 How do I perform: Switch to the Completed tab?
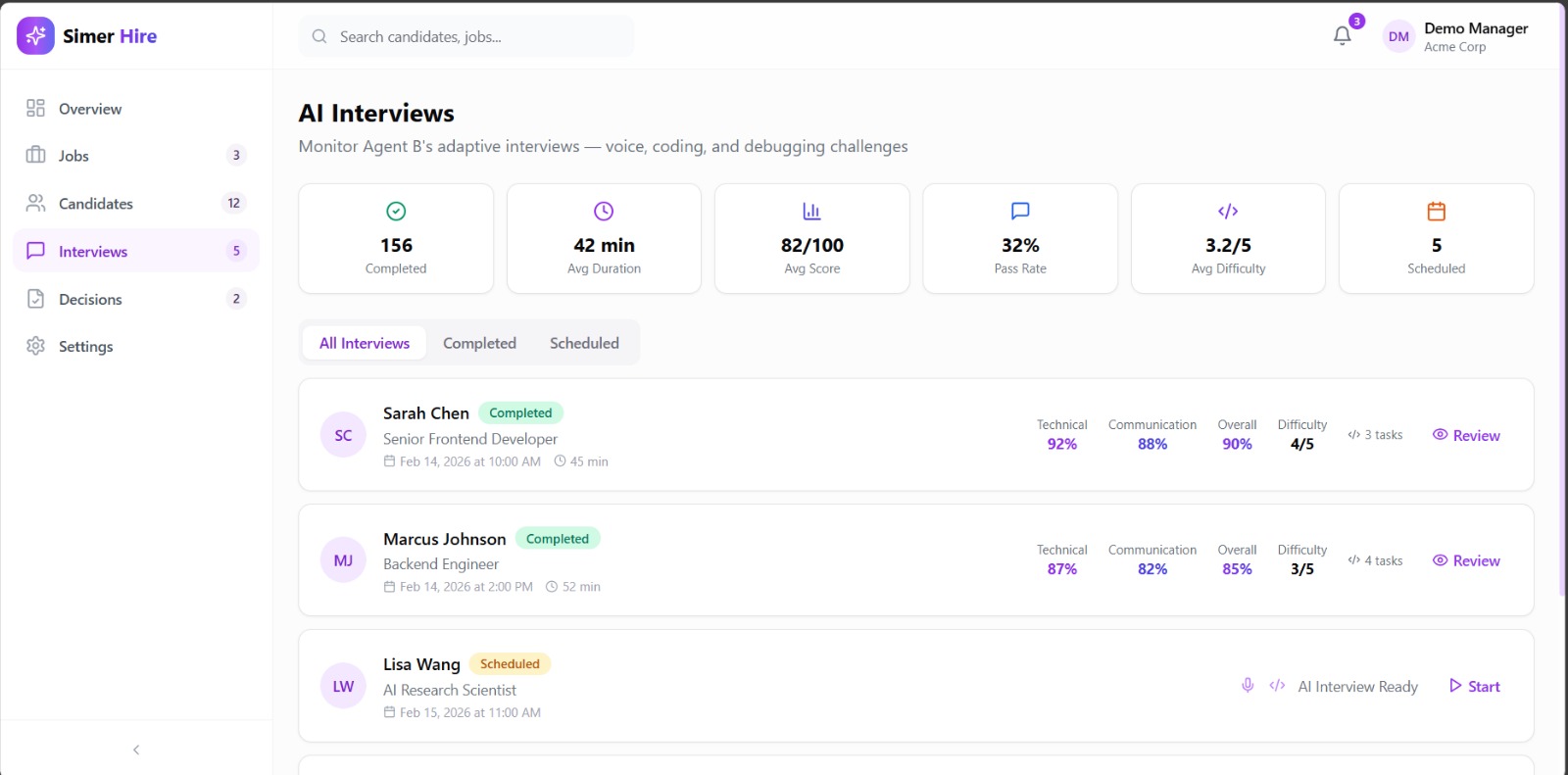tap(479, 343)
